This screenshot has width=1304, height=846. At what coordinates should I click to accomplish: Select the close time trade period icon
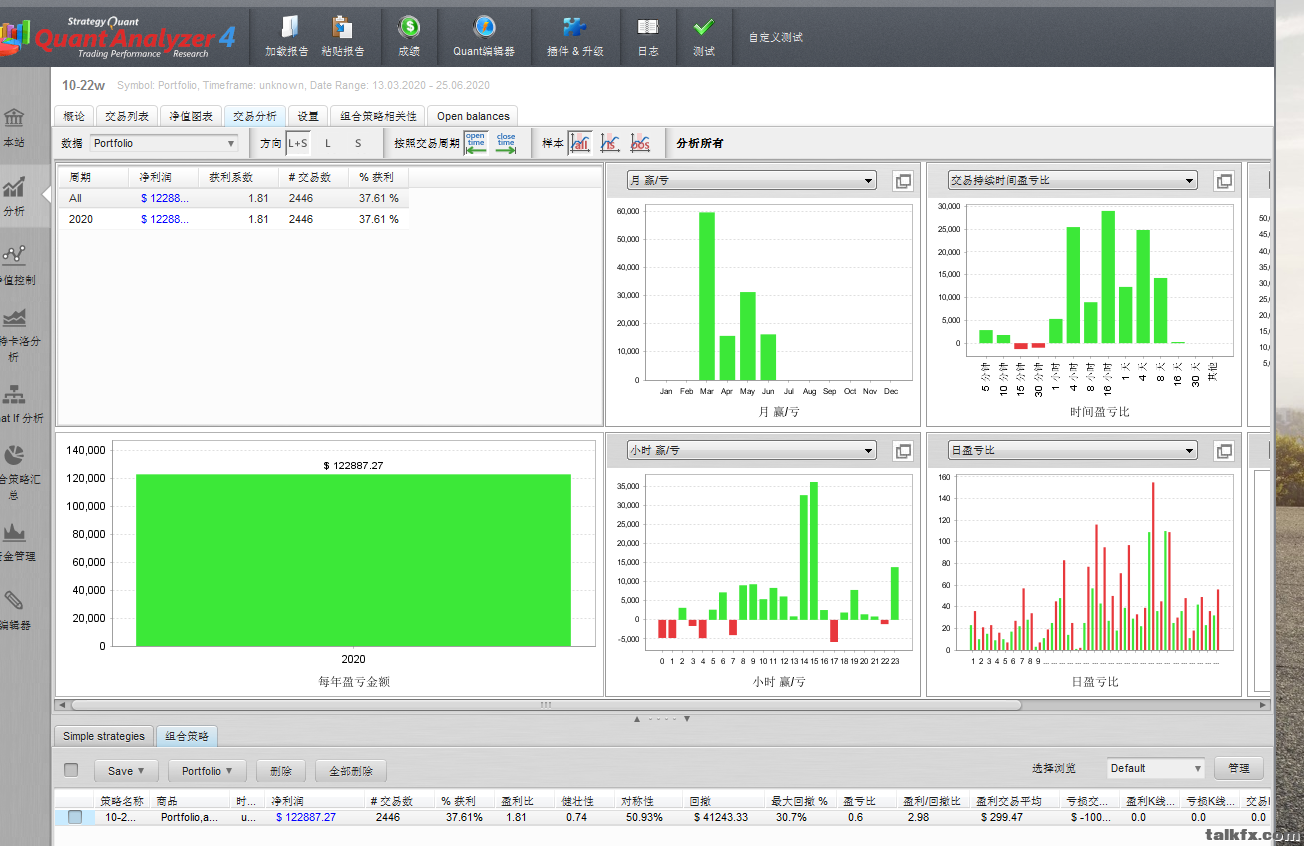coord(506,143)
